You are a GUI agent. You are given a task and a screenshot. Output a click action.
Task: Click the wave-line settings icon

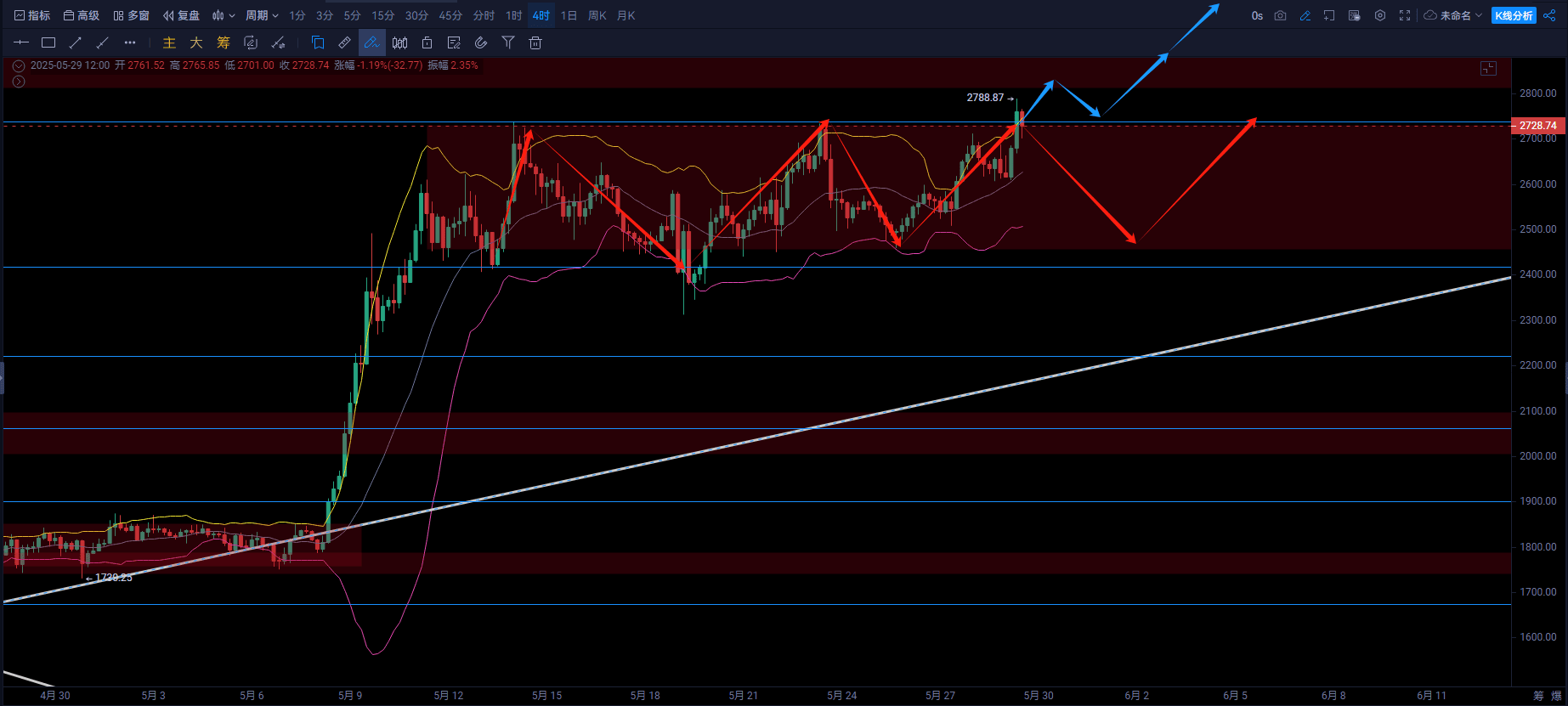[x=278, y=42]
